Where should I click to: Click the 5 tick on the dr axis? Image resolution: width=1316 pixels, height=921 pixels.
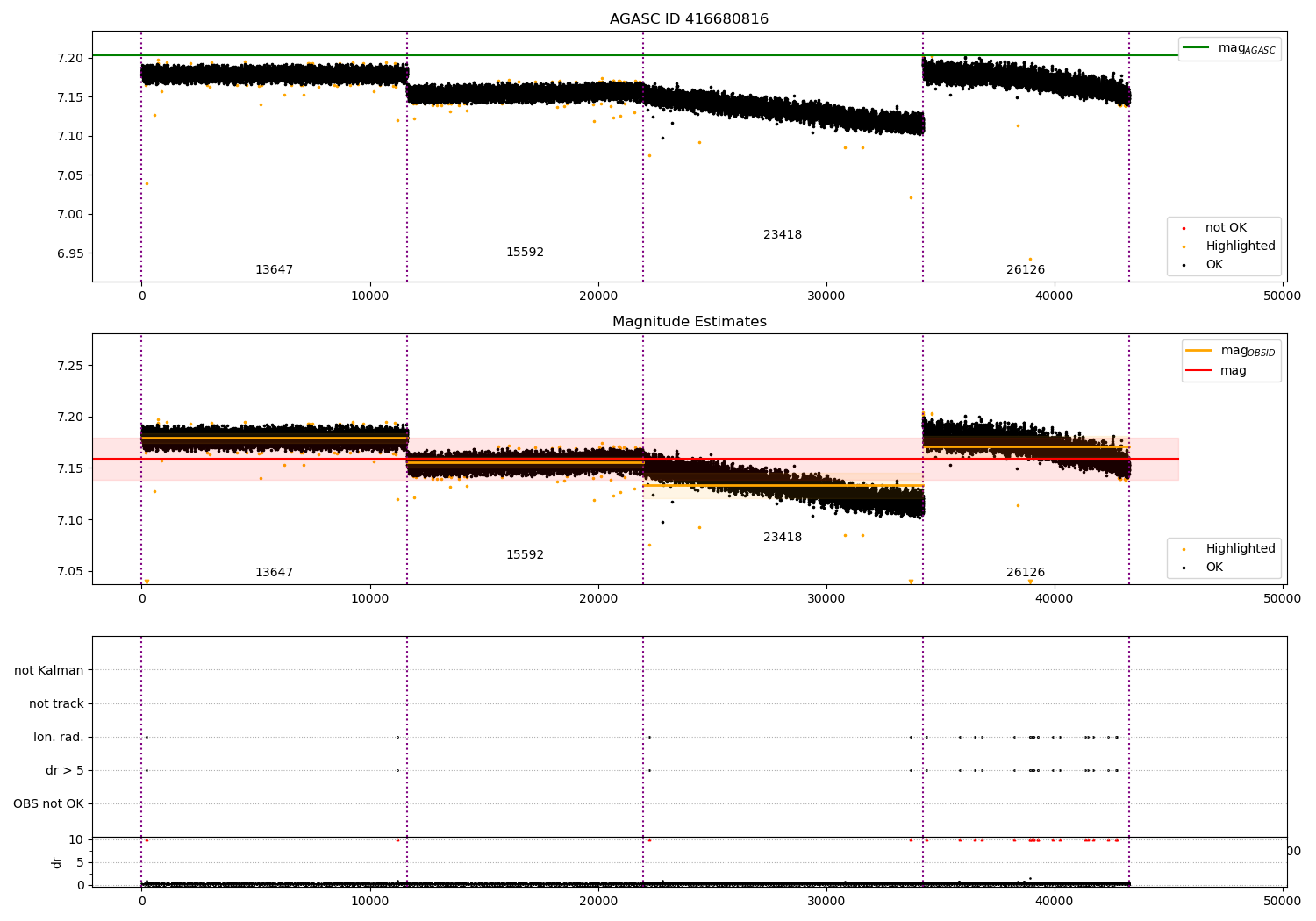click(81, 863)
